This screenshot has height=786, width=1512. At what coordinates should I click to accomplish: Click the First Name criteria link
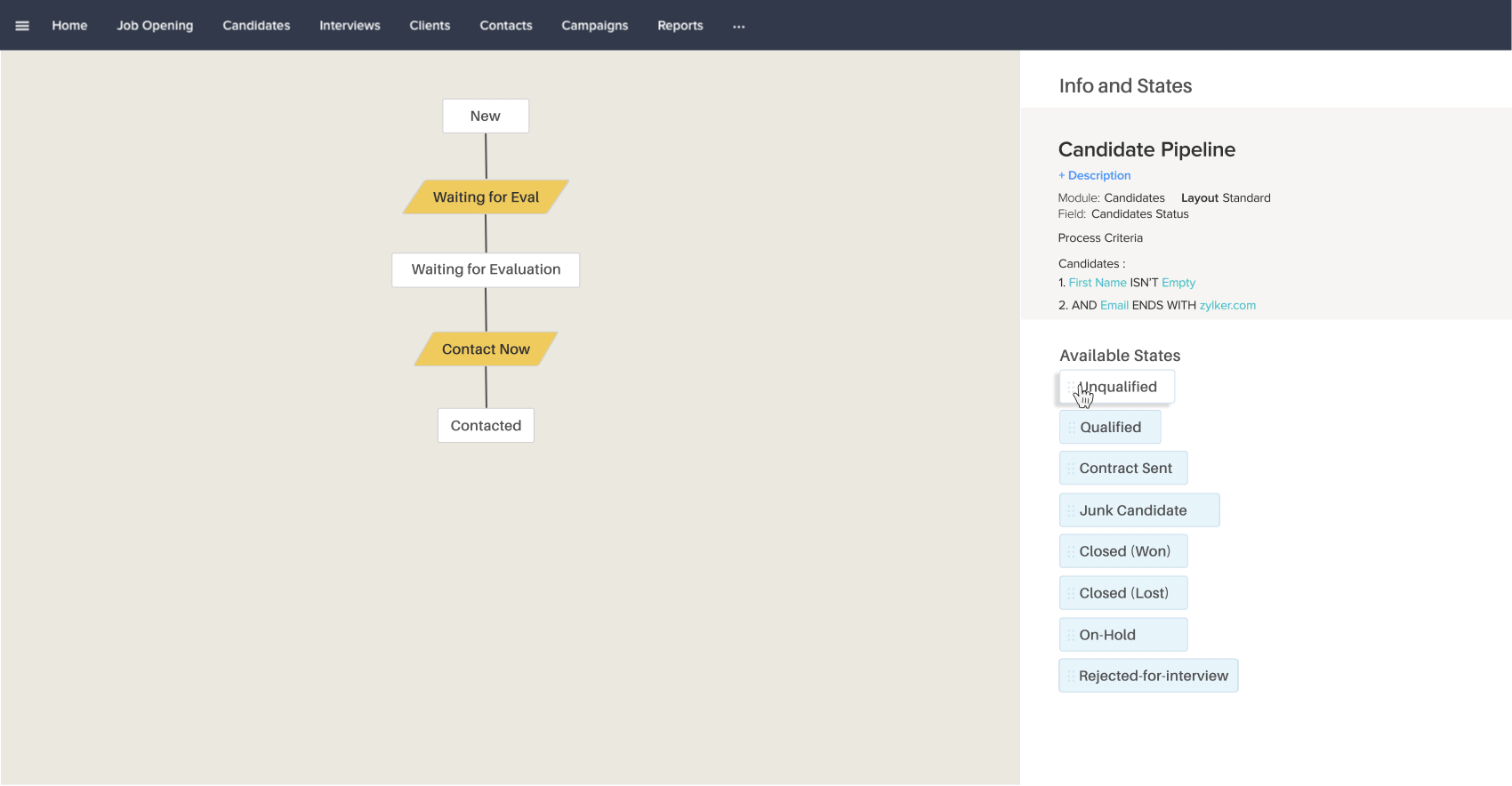click(x=1098, y=283)
